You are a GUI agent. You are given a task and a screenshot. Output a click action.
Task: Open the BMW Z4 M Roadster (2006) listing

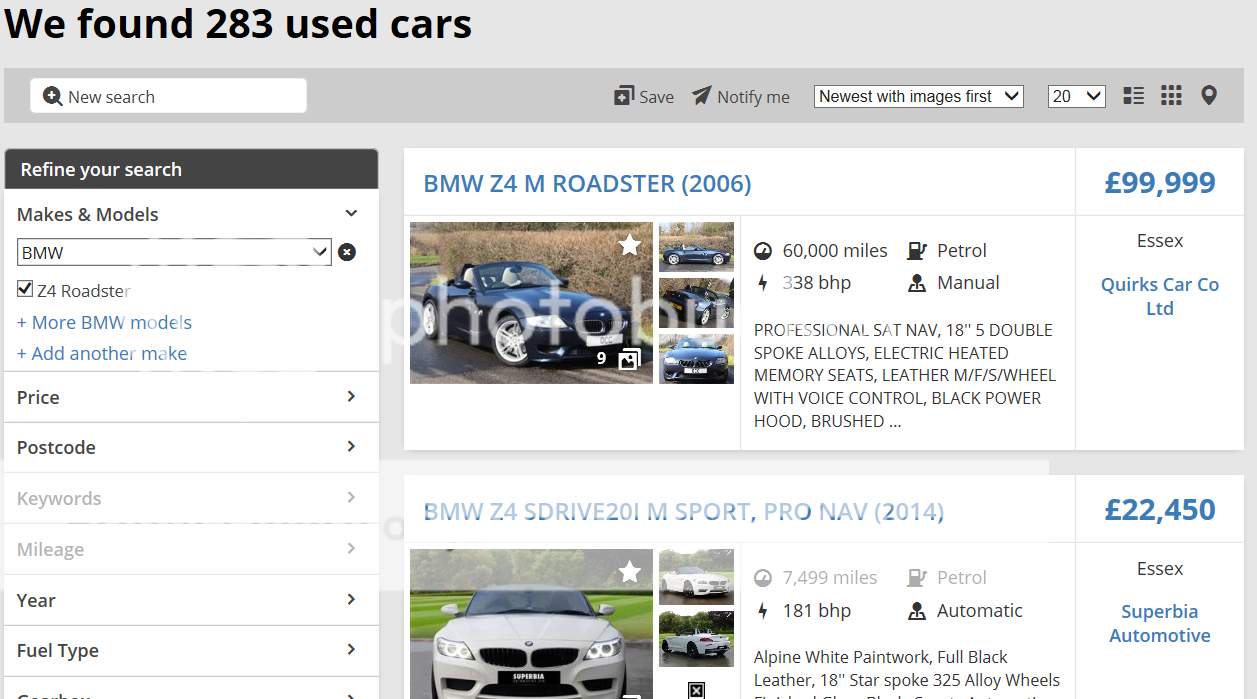coord(587,184)
